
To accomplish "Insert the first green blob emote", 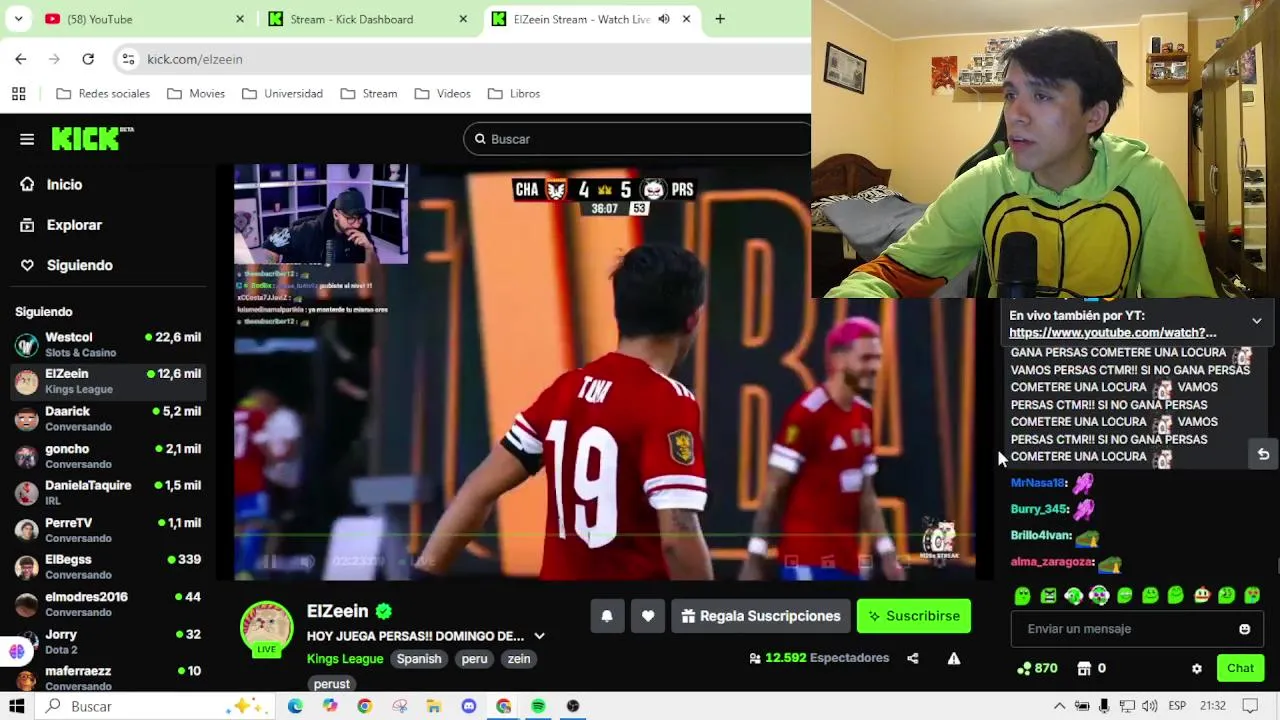I will point(1022,596).
